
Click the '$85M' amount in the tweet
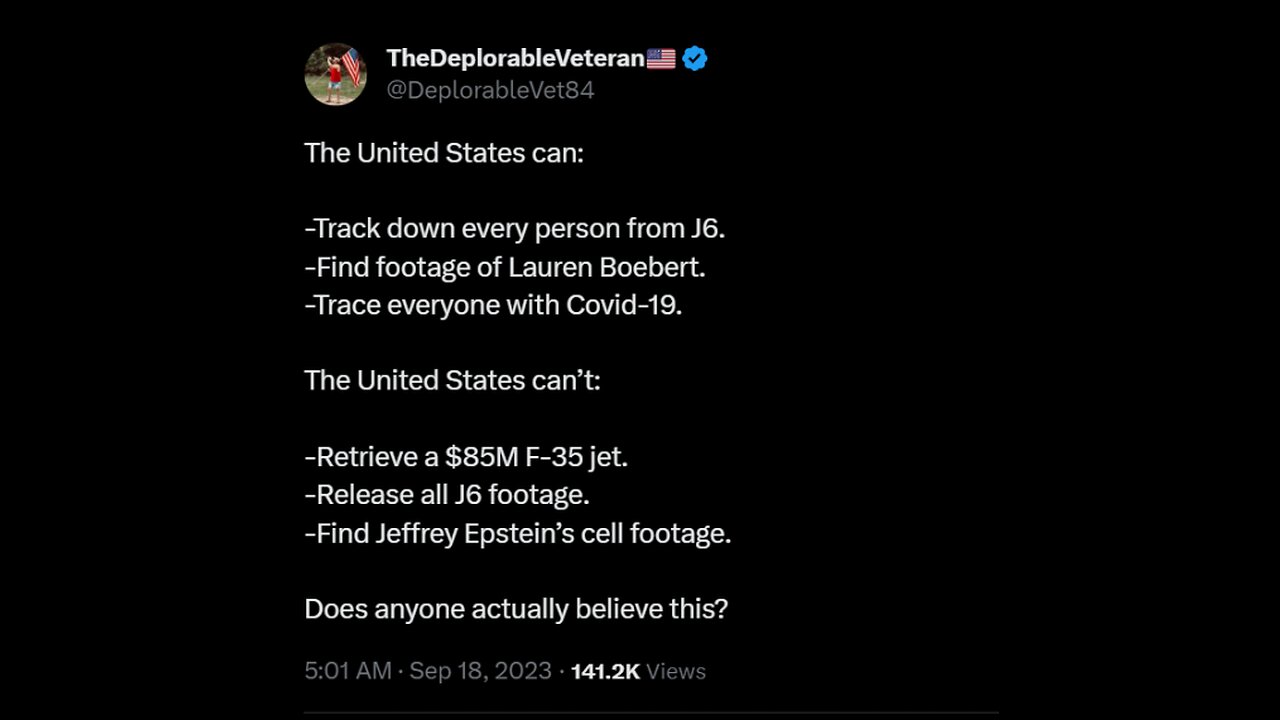pos(482,457)
